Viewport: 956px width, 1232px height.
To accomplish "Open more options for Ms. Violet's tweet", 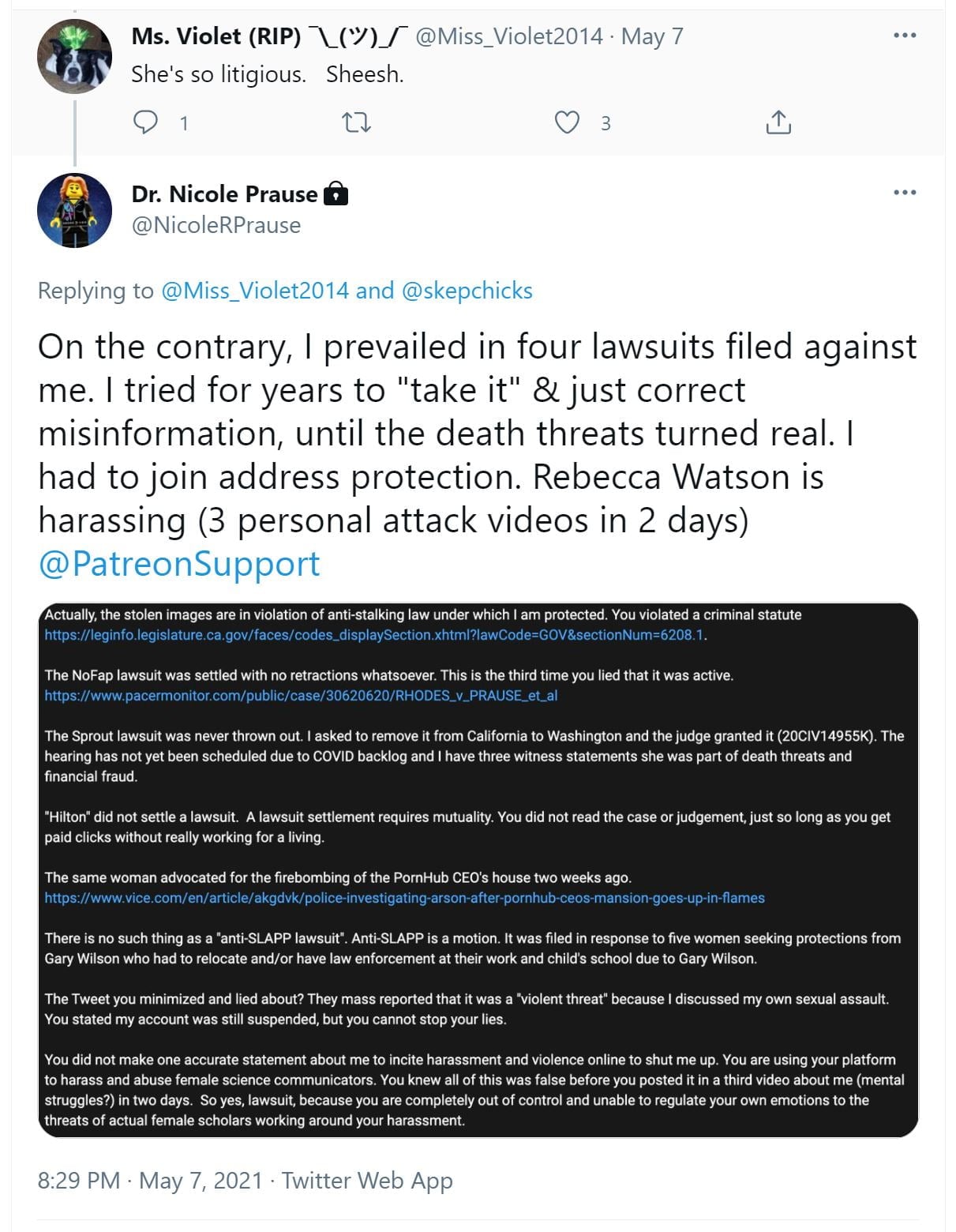I will coord(904,36).
